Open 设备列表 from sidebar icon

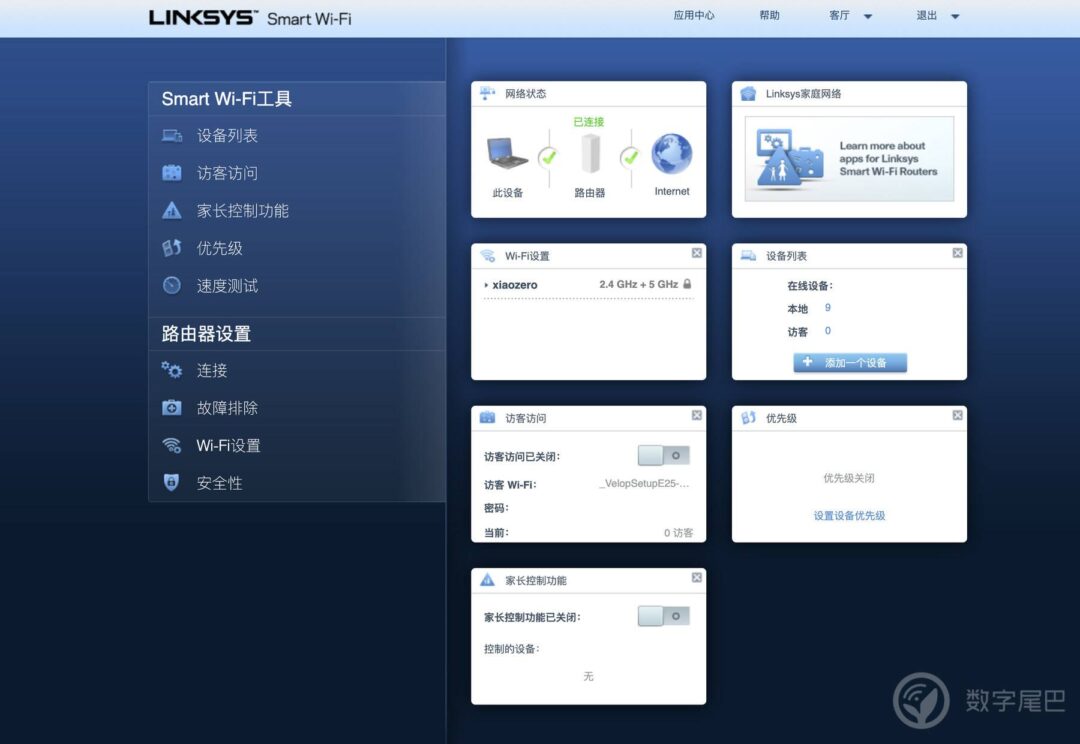coord(172,136)
